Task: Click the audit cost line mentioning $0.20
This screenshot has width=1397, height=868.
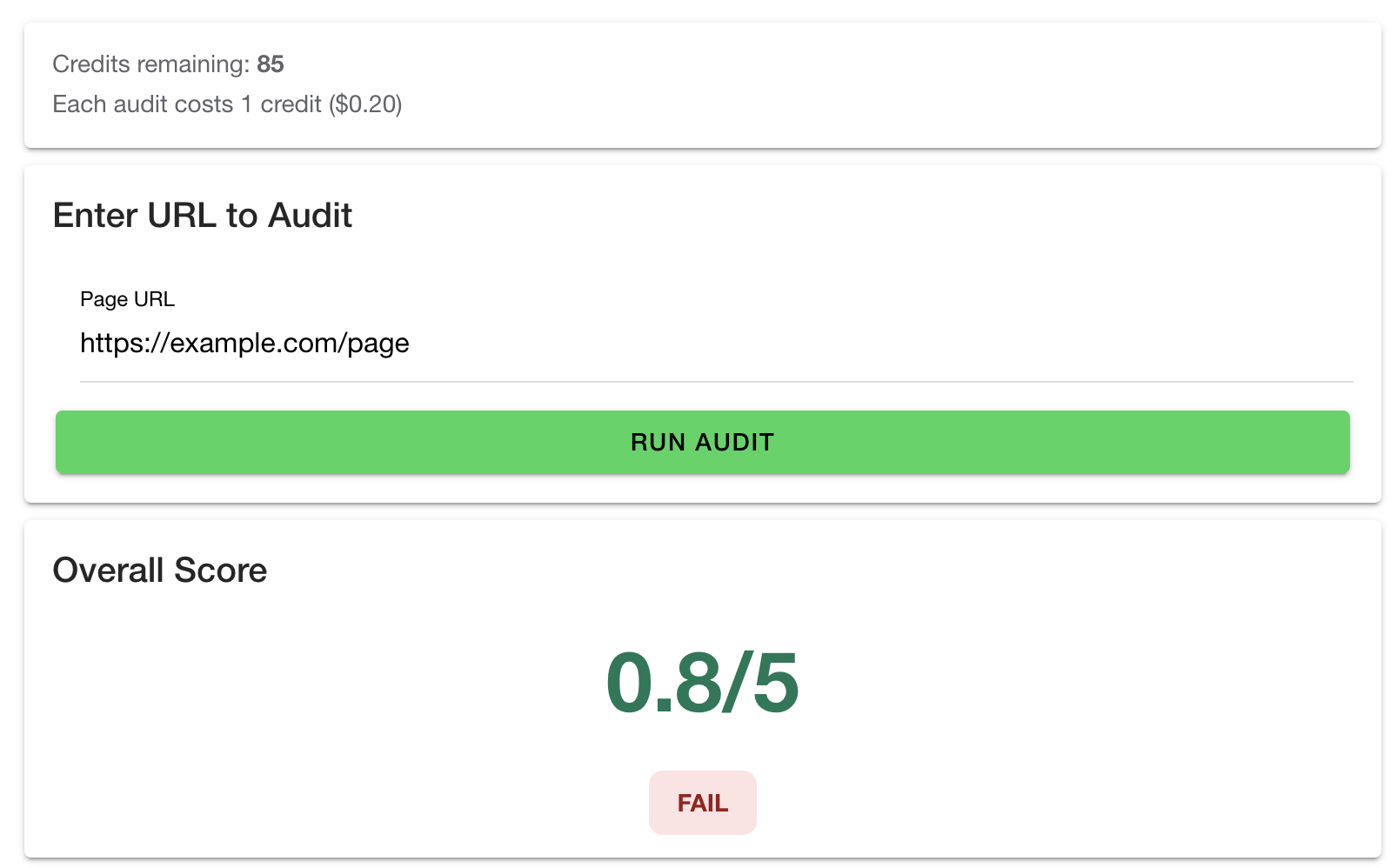Action: point(227,104)
